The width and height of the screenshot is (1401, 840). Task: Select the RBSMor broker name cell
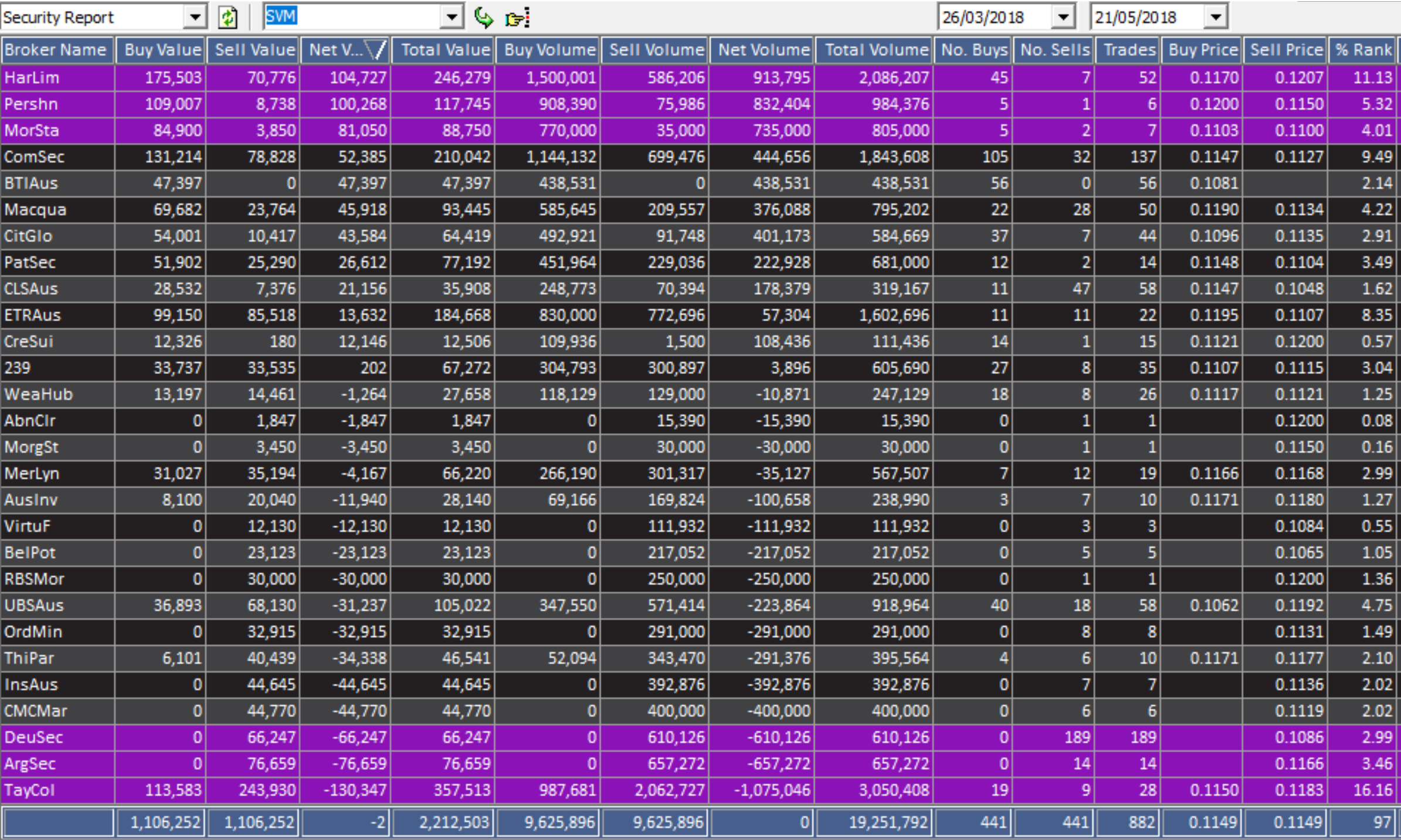pyautogui.click(x=57, y=579)
